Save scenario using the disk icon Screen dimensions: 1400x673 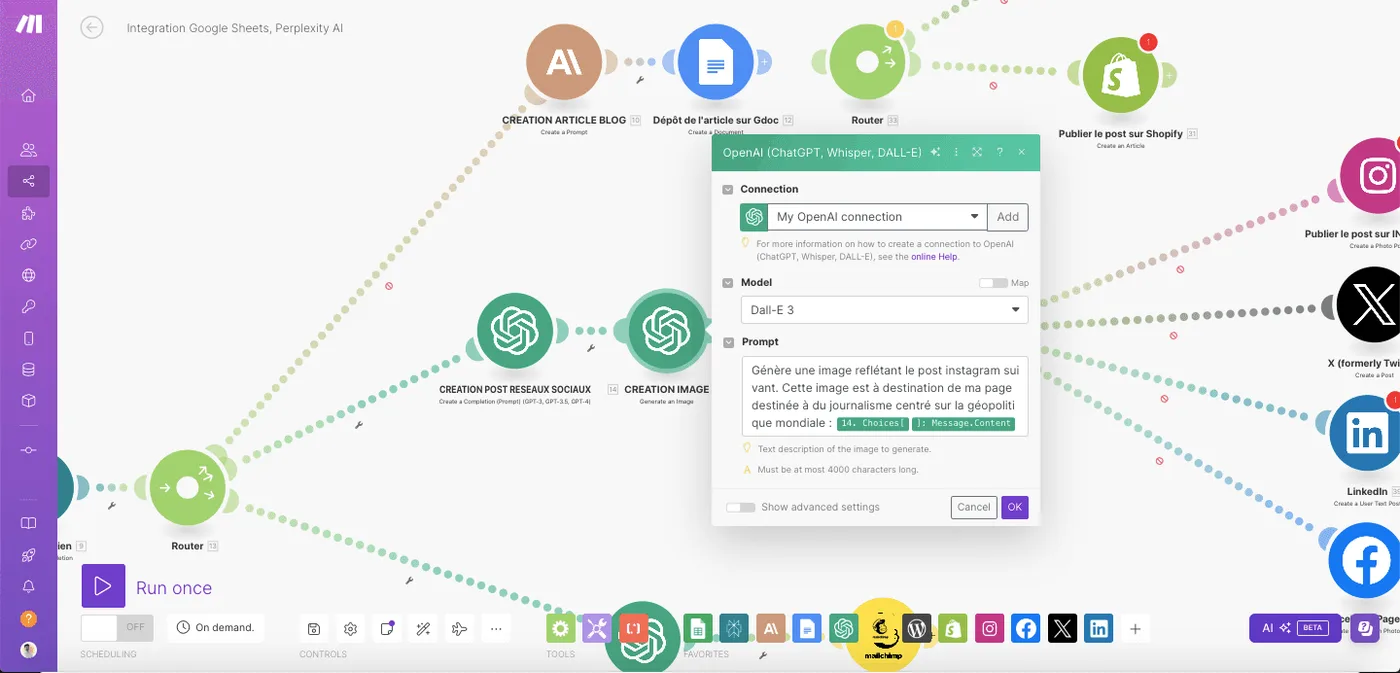pos(314,629)
